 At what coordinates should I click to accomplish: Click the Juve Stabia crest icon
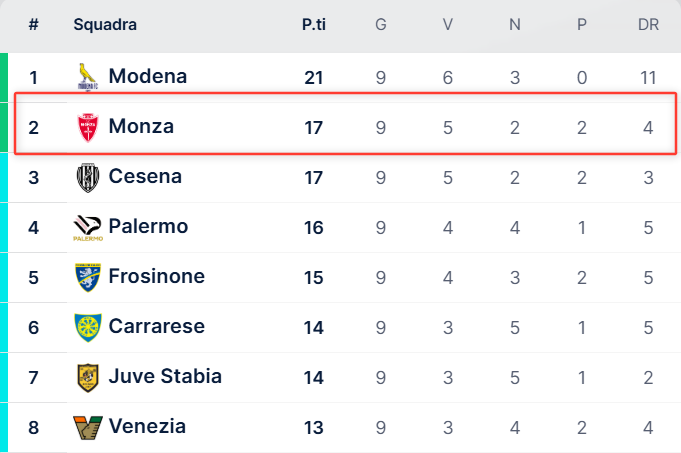tap(88, 377)
